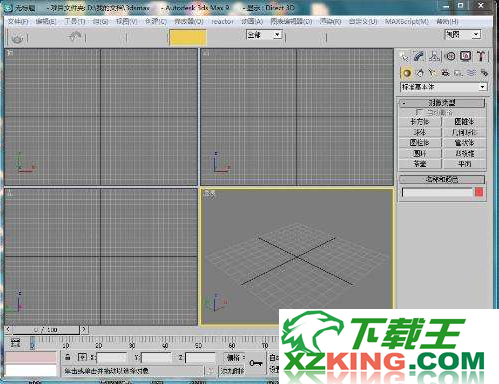The width and height of the screenshot is (499, 384).
Task: Open the 视图(V) Views menu
Action: [127, 22]
